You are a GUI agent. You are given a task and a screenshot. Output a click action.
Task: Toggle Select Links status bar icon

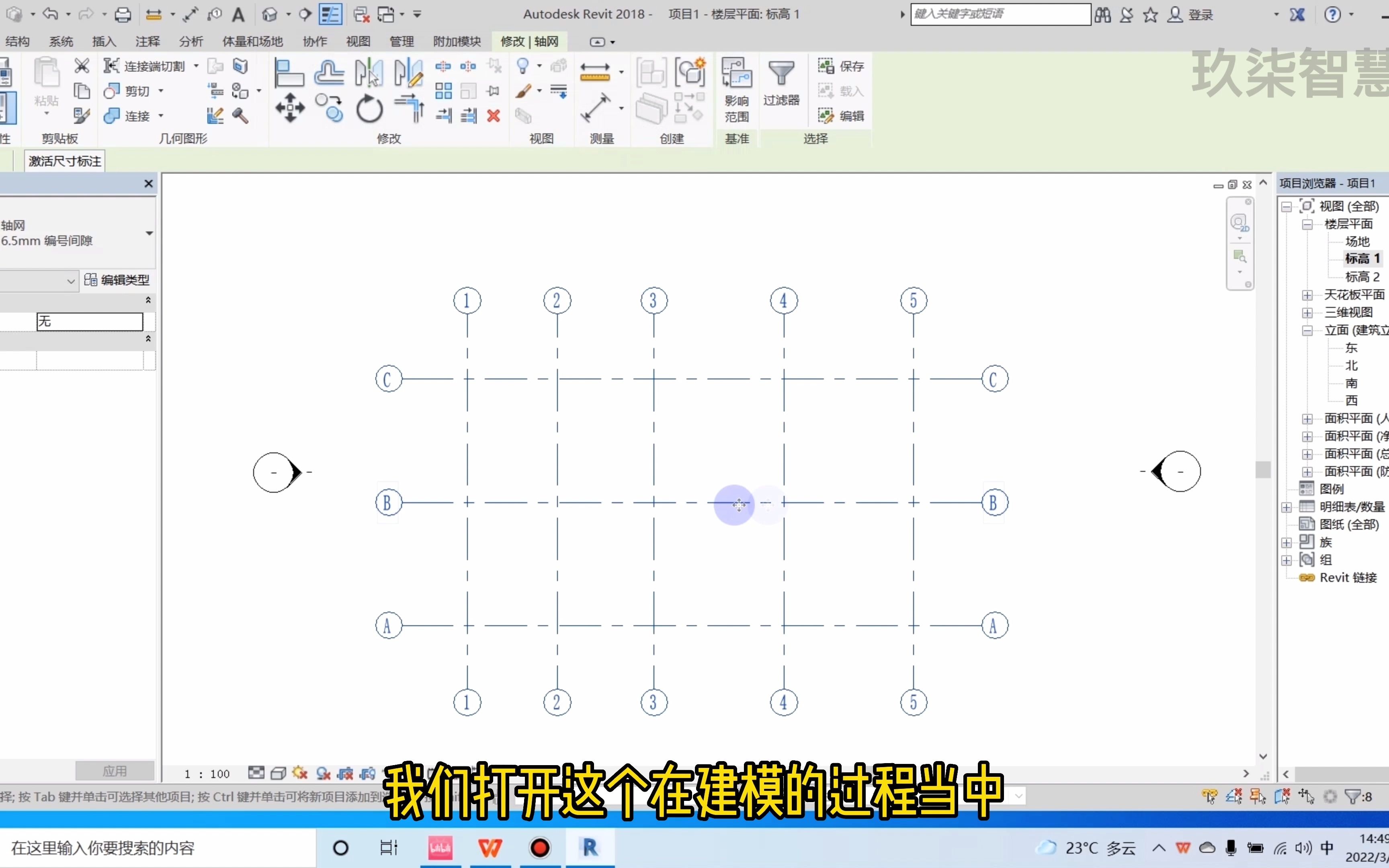point(1209,796)
